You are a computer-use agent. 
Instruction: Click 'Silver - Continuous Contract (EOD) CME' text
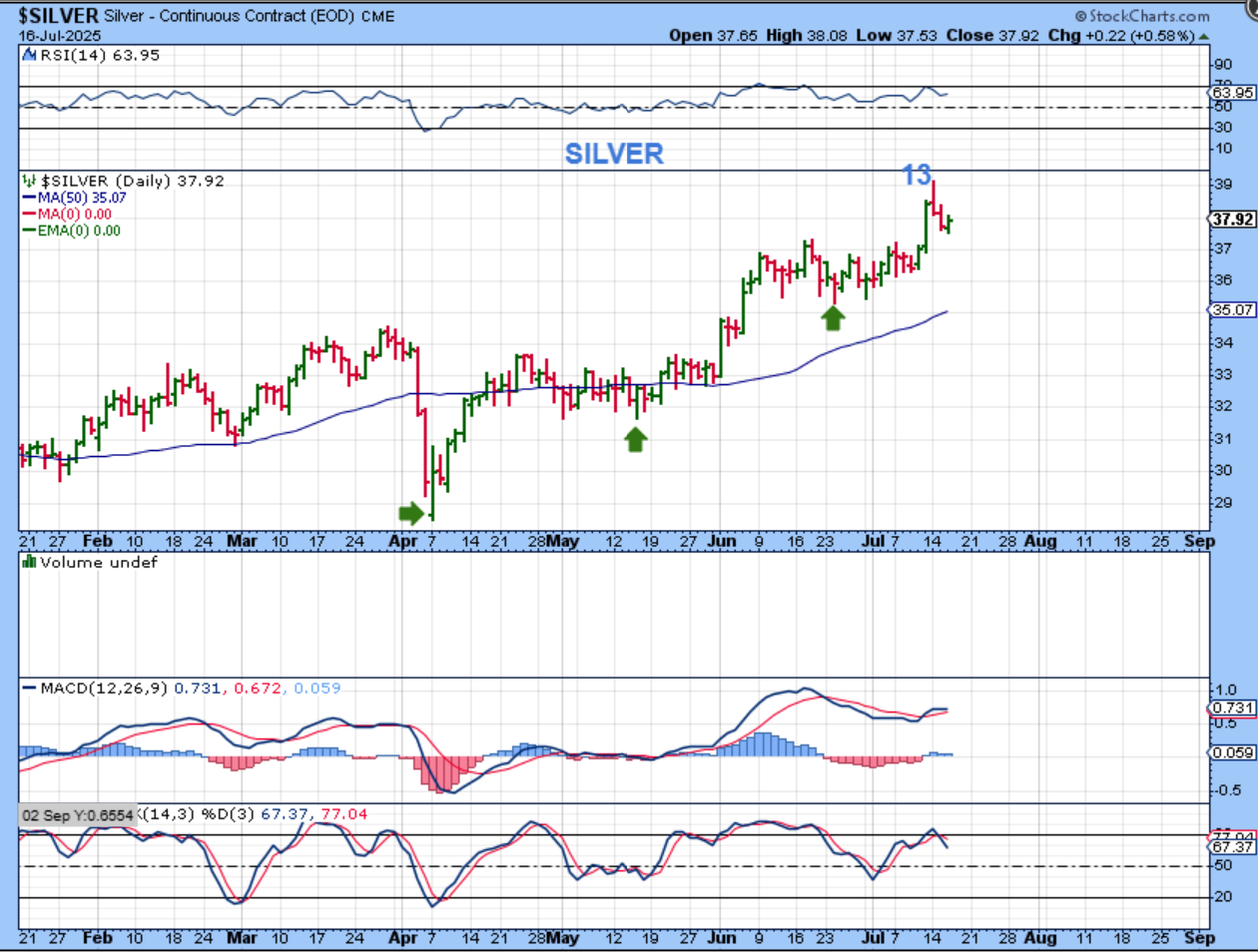[250, 16]
